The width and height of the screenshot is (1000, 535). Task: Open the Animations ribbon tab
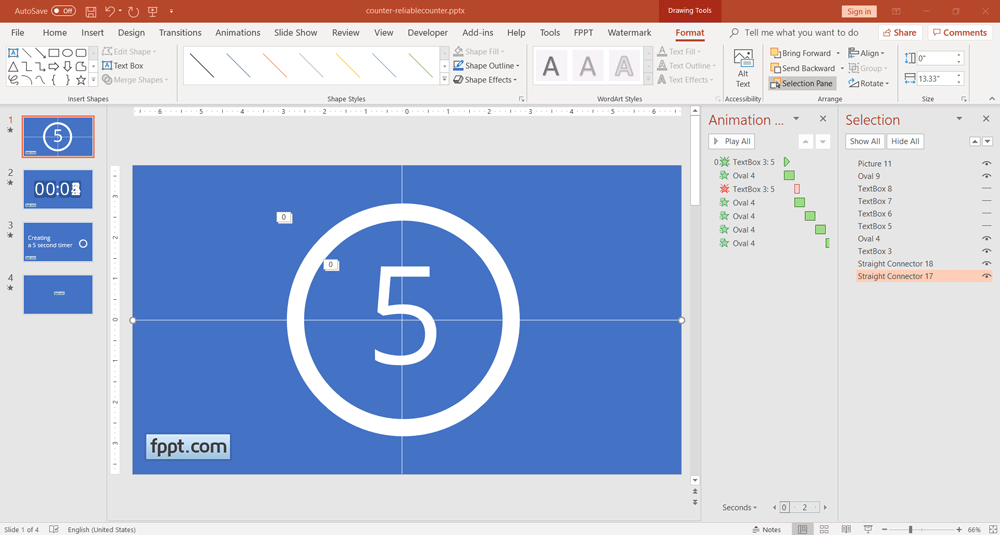237,33
